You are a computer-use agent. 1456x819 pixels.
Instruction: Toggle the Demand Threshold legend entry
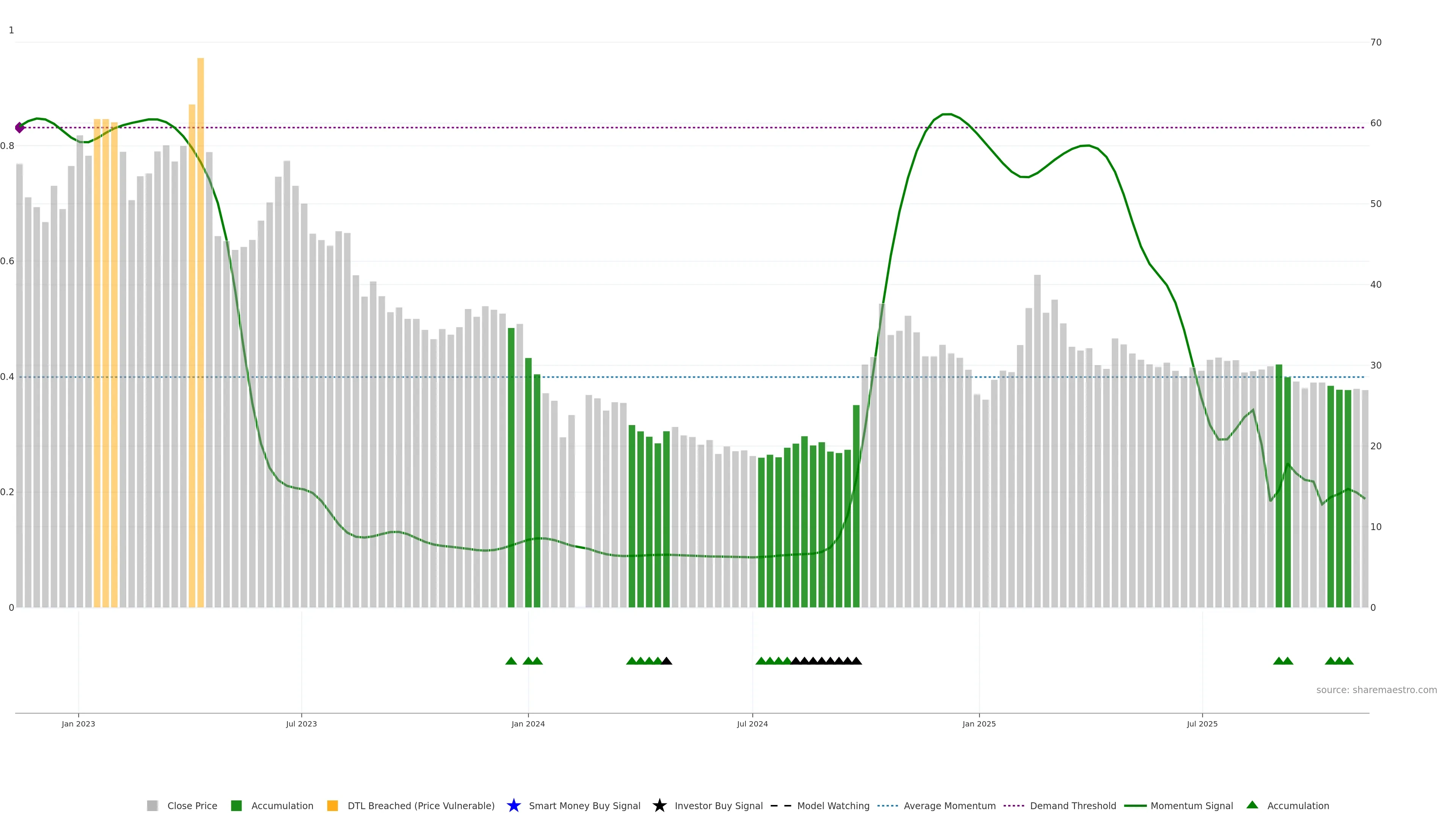coord(1073,805)
